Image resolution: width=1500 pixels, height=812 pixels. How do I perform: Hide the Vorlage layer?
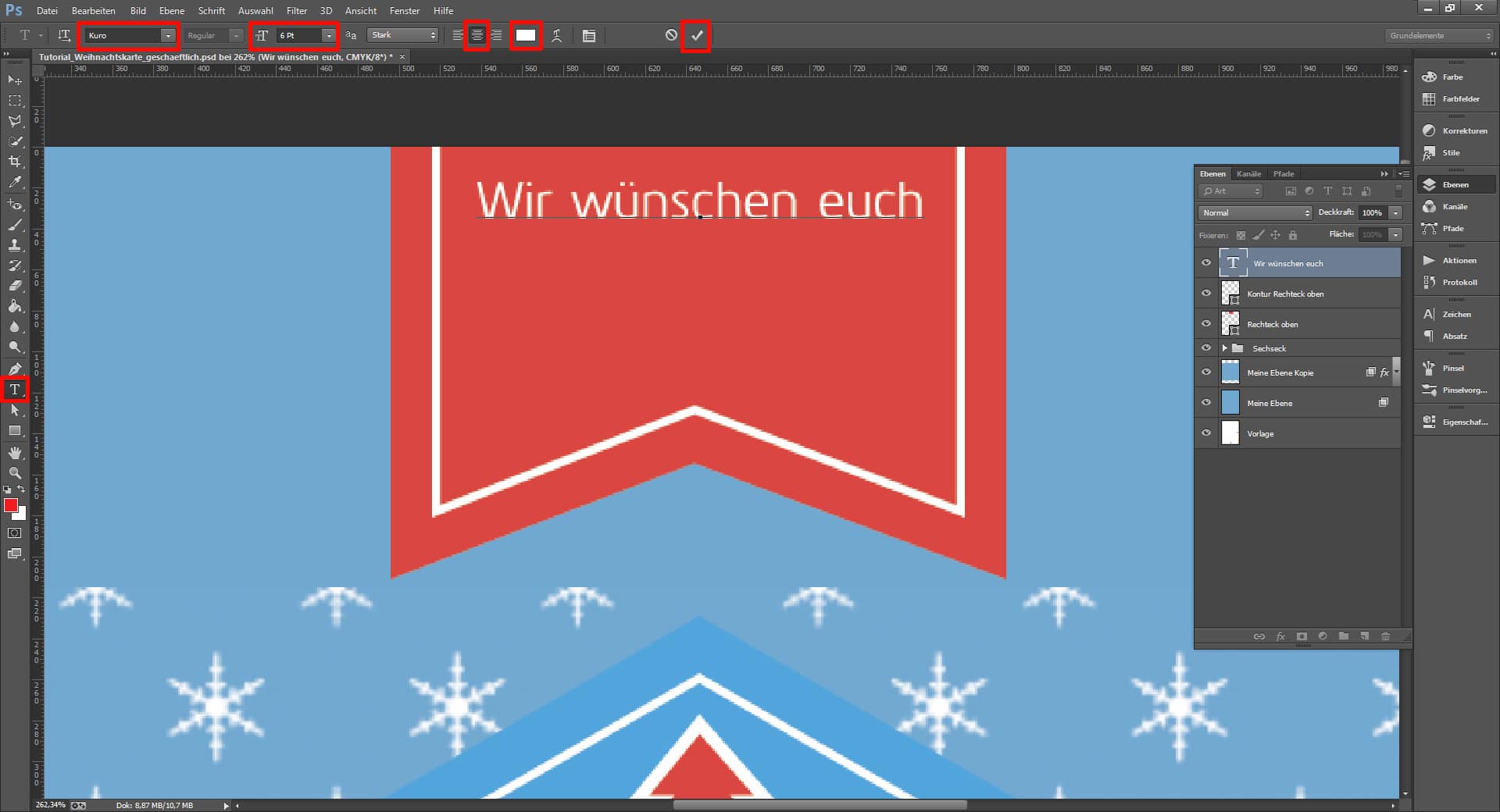[x=1205, y=433]
